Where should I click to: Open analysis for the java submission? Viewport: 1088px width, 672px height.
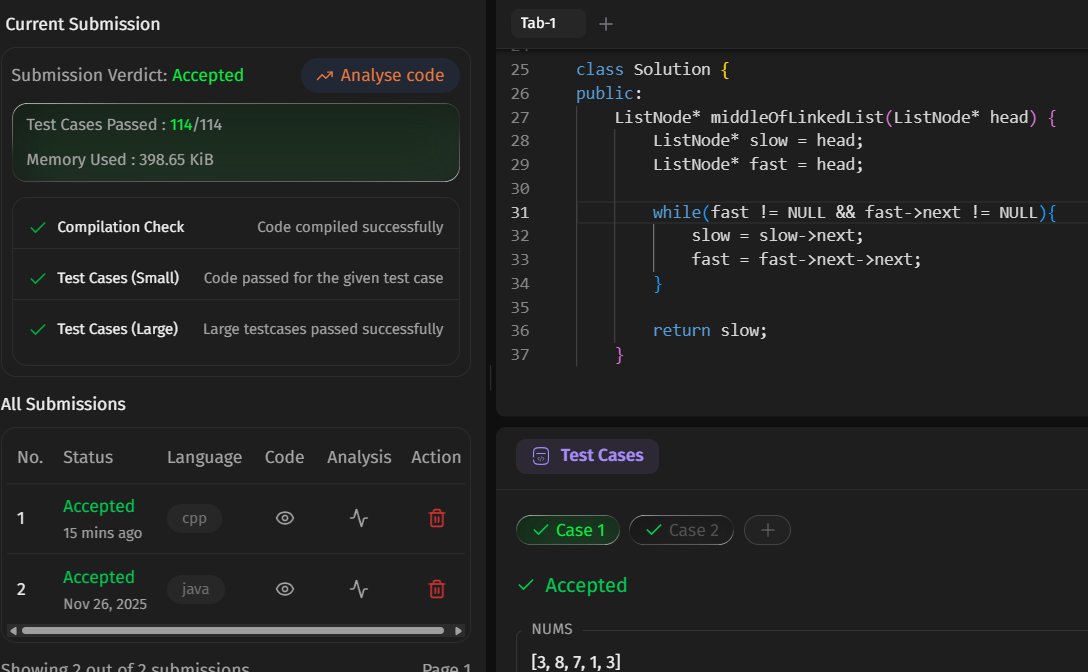359,589
